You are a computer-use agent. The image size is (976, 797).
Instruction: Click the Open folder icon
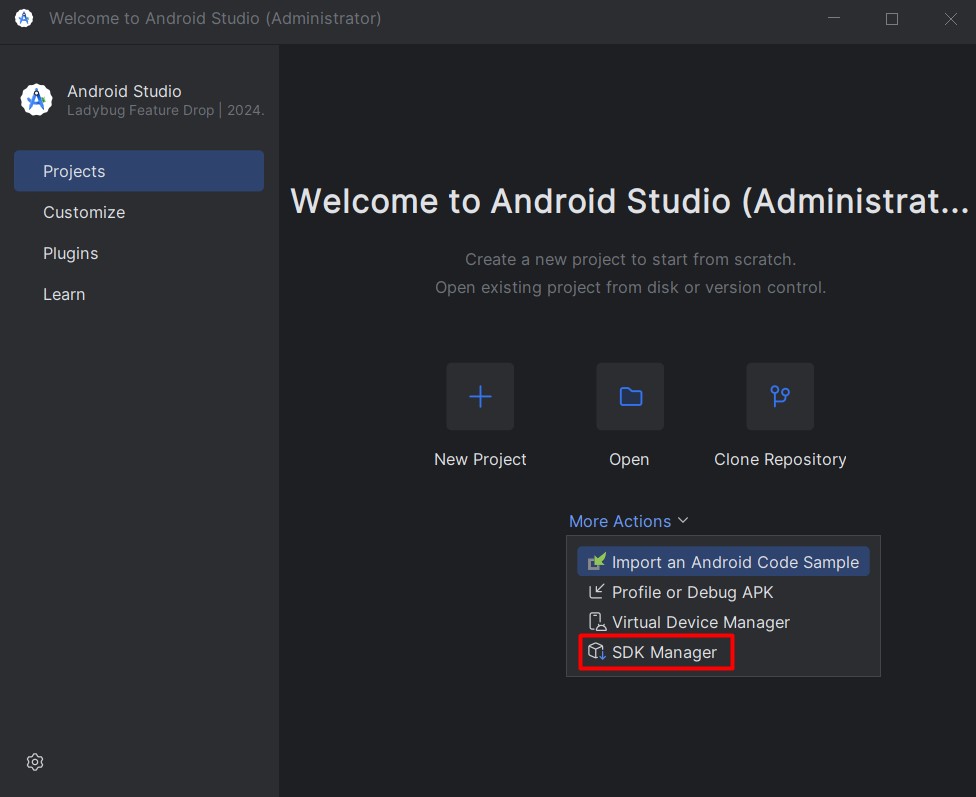pyautogui.click(x=630, y=397)
